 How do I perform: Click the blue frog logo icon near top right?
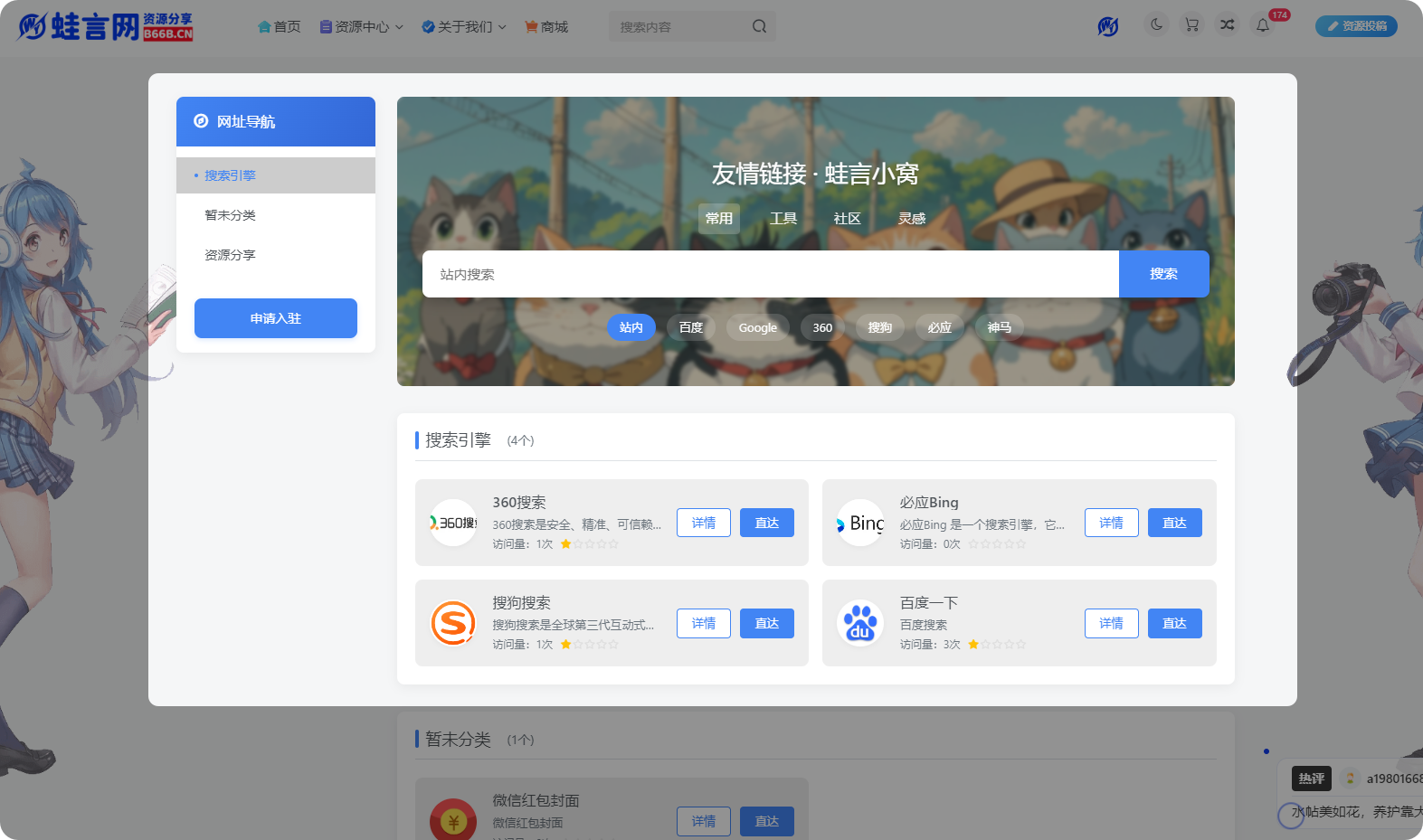tap(1108, 26)
